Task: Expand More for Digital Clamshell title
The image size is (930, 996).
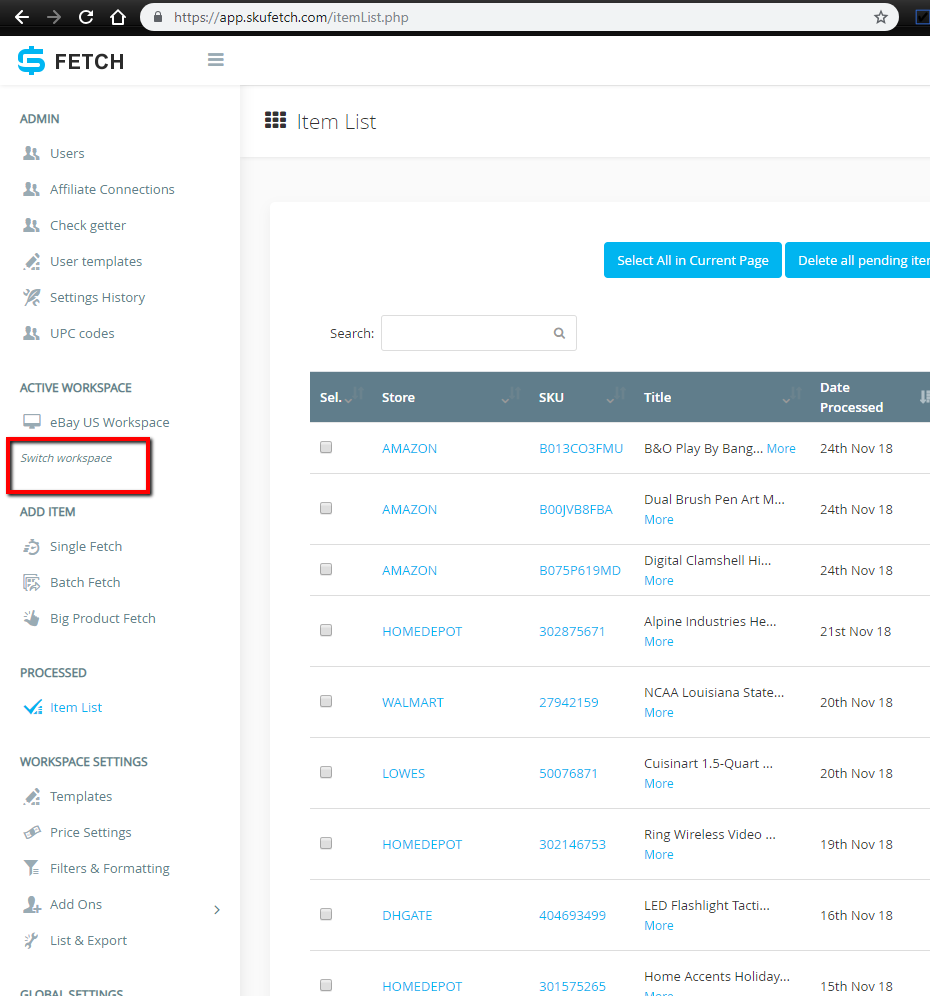Action: pyautogui.click(x=659, y=581)
